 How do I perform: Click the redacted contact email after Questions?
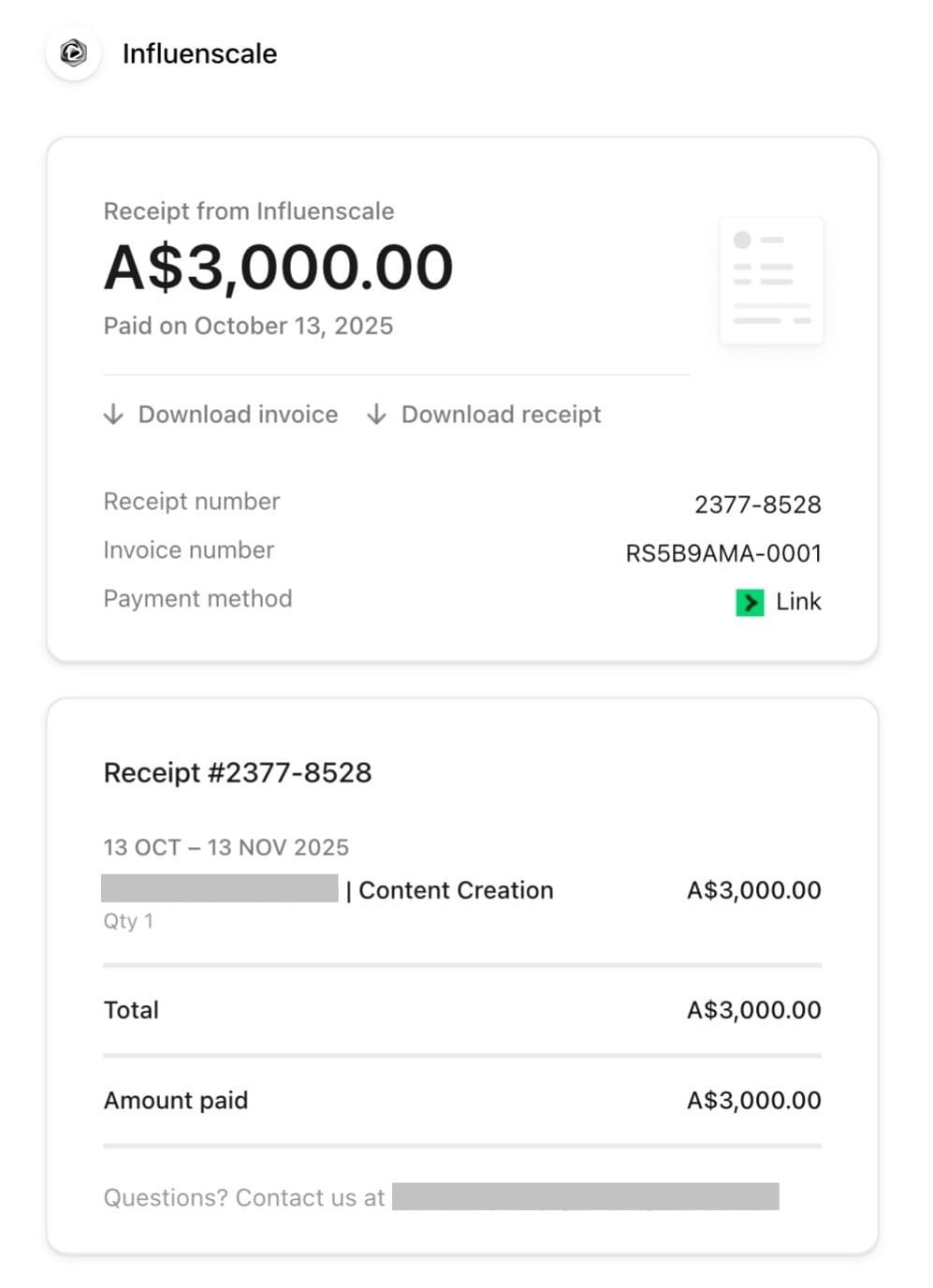click(x=585, y=1197)
